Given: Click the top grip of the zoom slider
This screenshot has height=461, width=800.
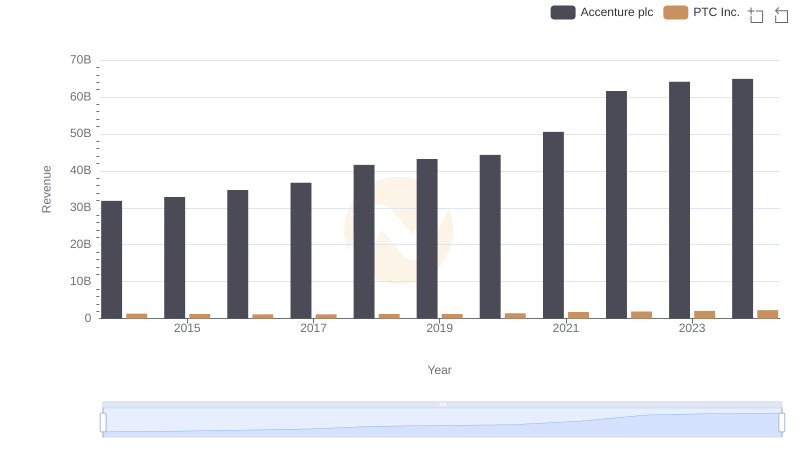Looking at the screenshot, I should coord(442,404).
